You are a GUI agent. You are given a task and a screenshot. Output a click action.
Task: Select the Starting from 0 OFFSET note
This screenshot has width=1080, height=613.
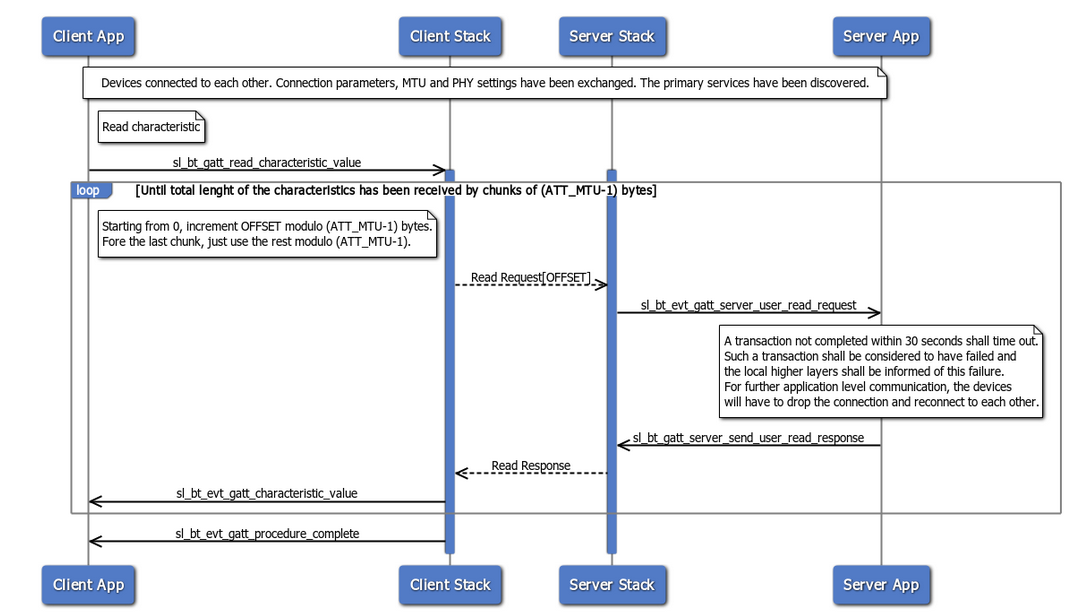pos(267,234)
